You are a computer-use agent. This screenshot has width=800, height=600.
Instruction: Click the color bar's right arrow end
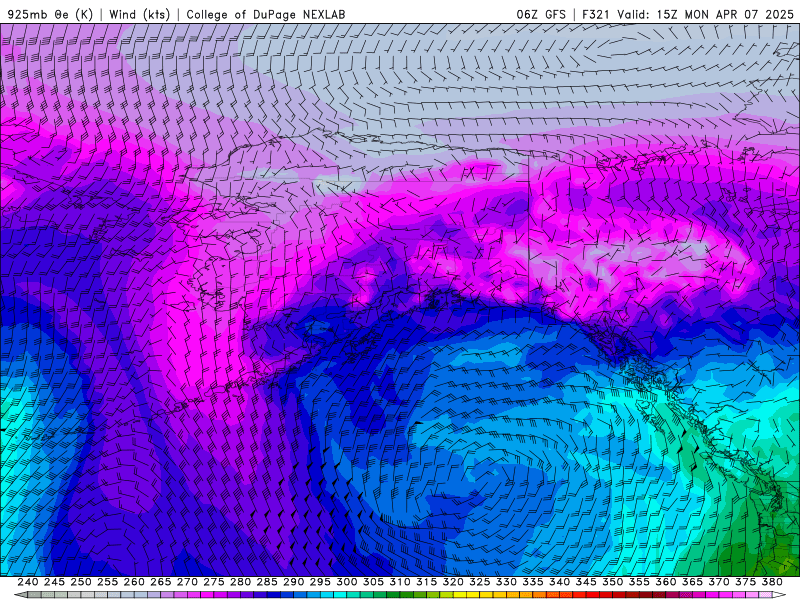click(780, 595)
